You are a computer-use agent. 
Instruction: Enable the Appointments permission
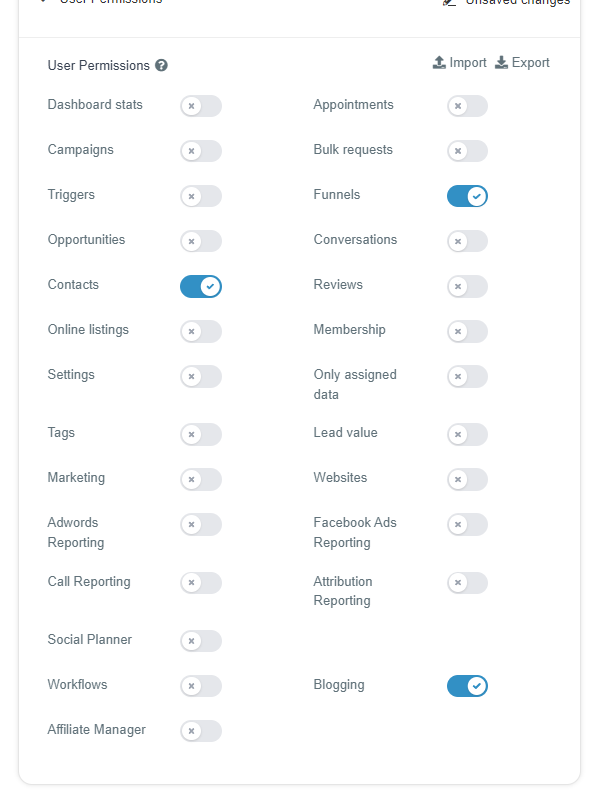click(x=467, y=106)
